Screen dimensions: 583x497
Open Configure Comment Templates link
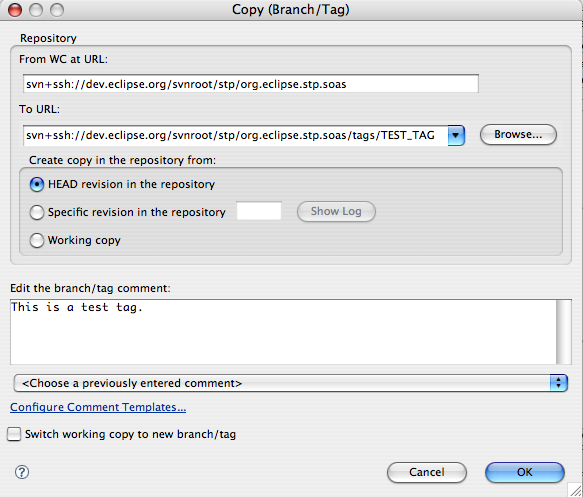pos(98,407)
